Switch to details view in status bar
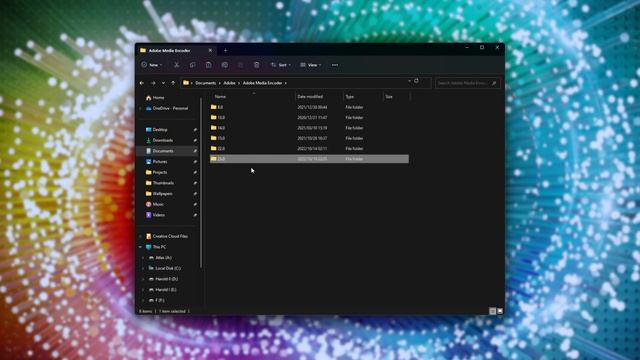The height and width of the screenshot is (360, 640). pyautogui.click(x=493, y=311)
